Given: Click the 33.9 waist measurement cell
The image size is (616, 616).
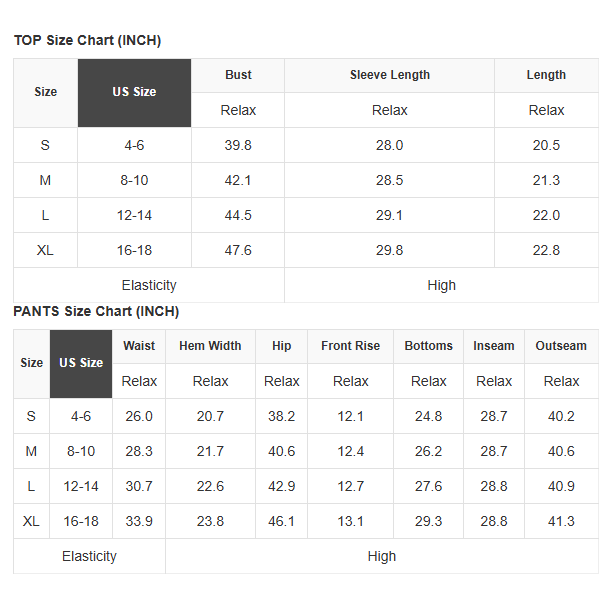Looking at the screenshot, I should pyautogui.click(x=139, y=521).
